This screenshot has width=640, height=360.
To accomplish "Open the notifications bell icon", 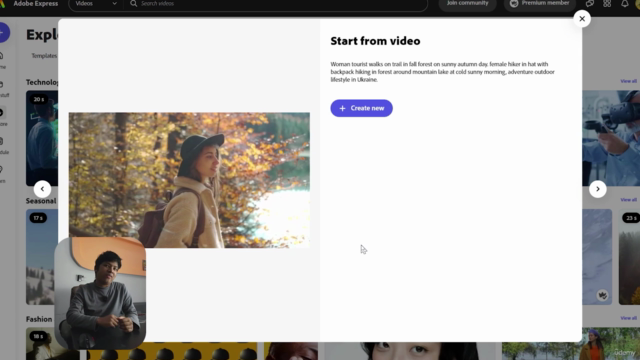I will (624, 4).
